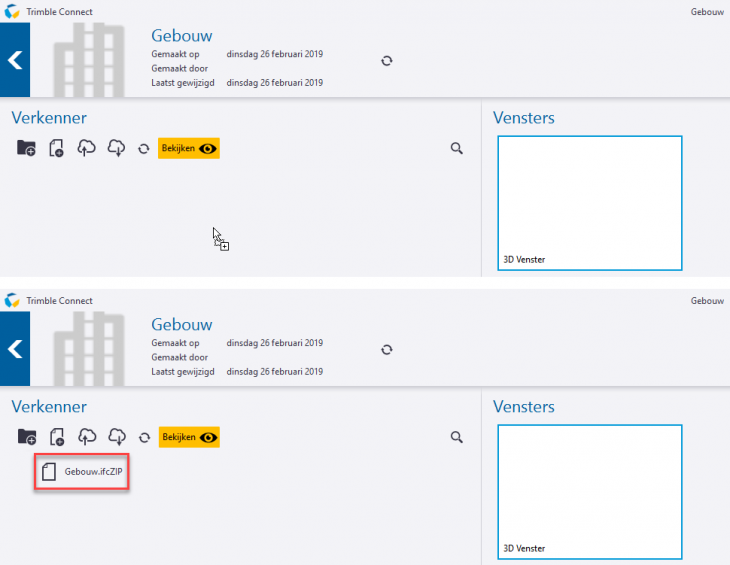The image size is (730, 565).
Task: Click the sync icon in the lower project header
Action: pos(386,350)
